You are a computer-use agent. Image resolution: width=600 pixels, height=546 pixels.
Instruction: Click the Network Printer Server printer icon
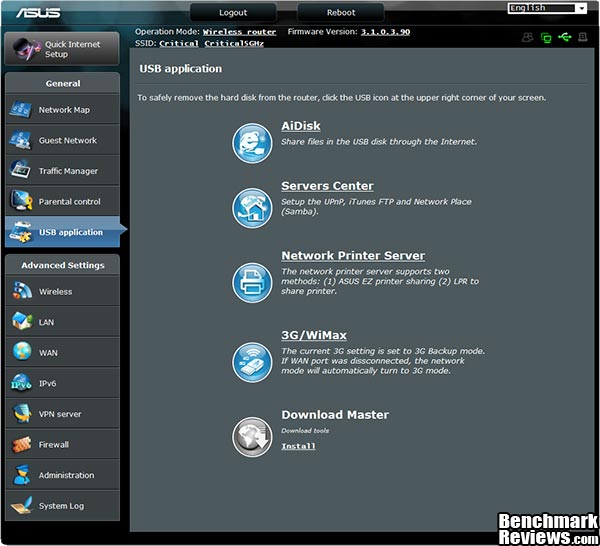(x=252, y=283)
